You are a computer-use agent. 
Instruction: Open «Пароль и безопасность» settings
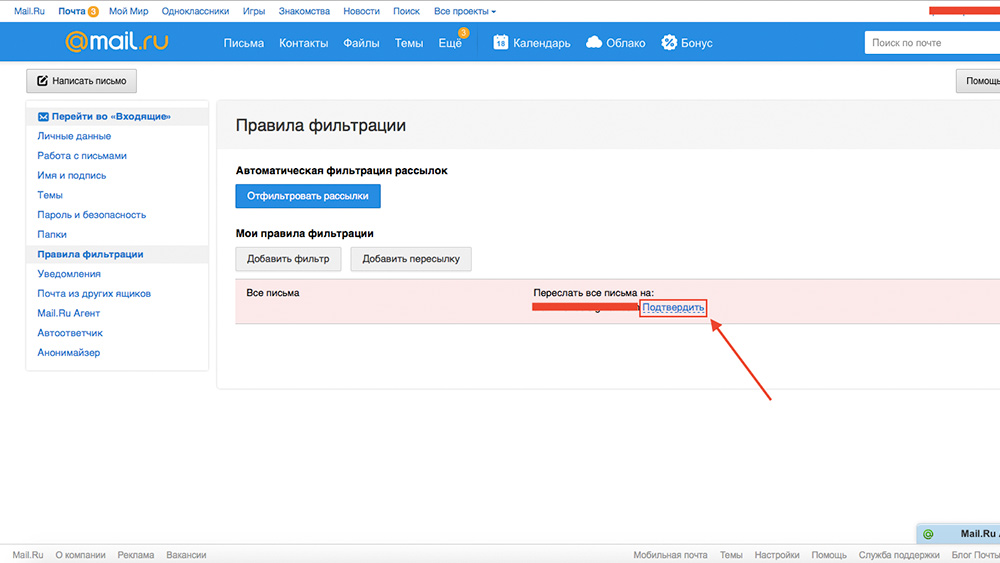[x=92, y=215]
